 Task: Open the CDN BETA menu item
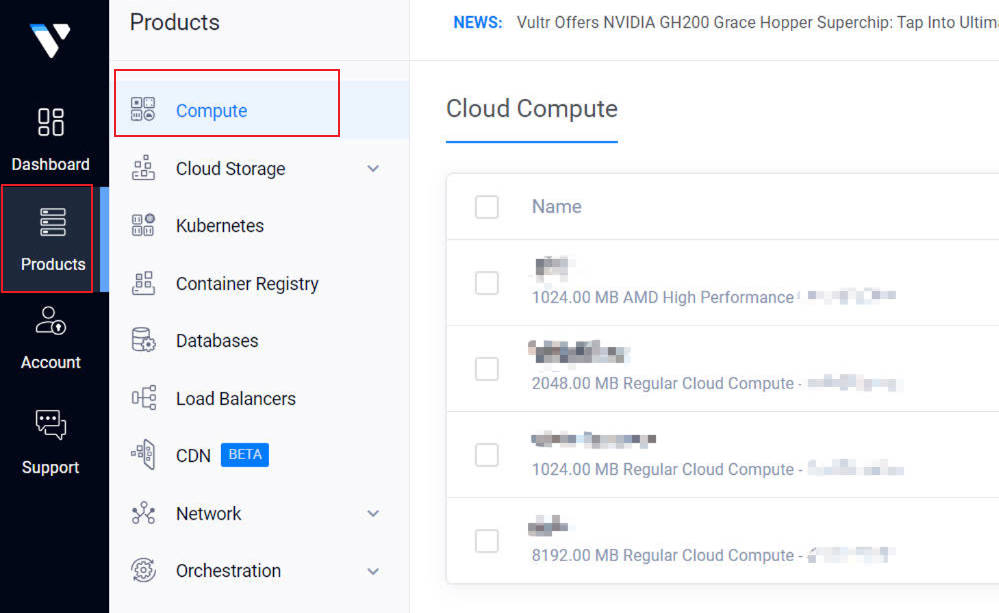click(193, 456)
